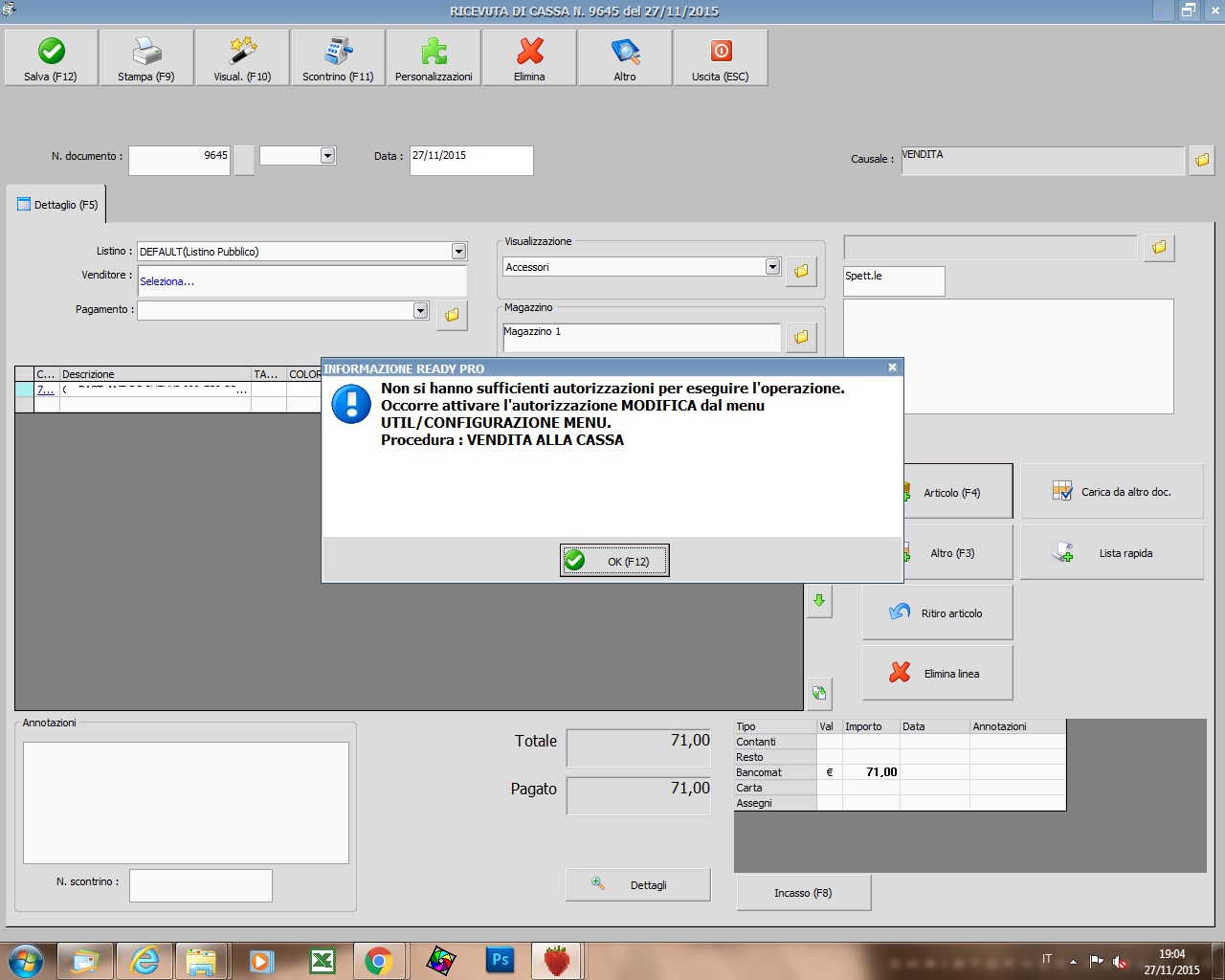Click the Descrizione column header
The image size is (1225, 980).
[x=155, y=374]
